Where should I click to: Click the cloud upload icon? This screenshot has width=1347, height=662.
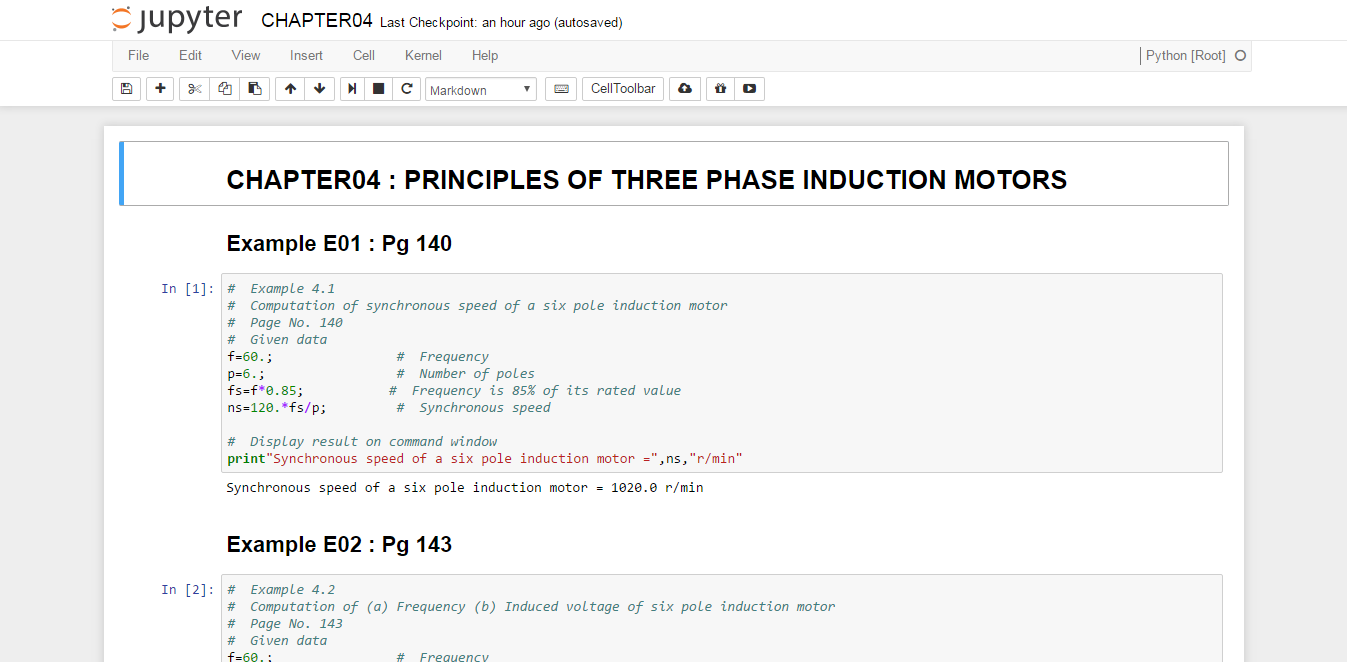[684, 89]
